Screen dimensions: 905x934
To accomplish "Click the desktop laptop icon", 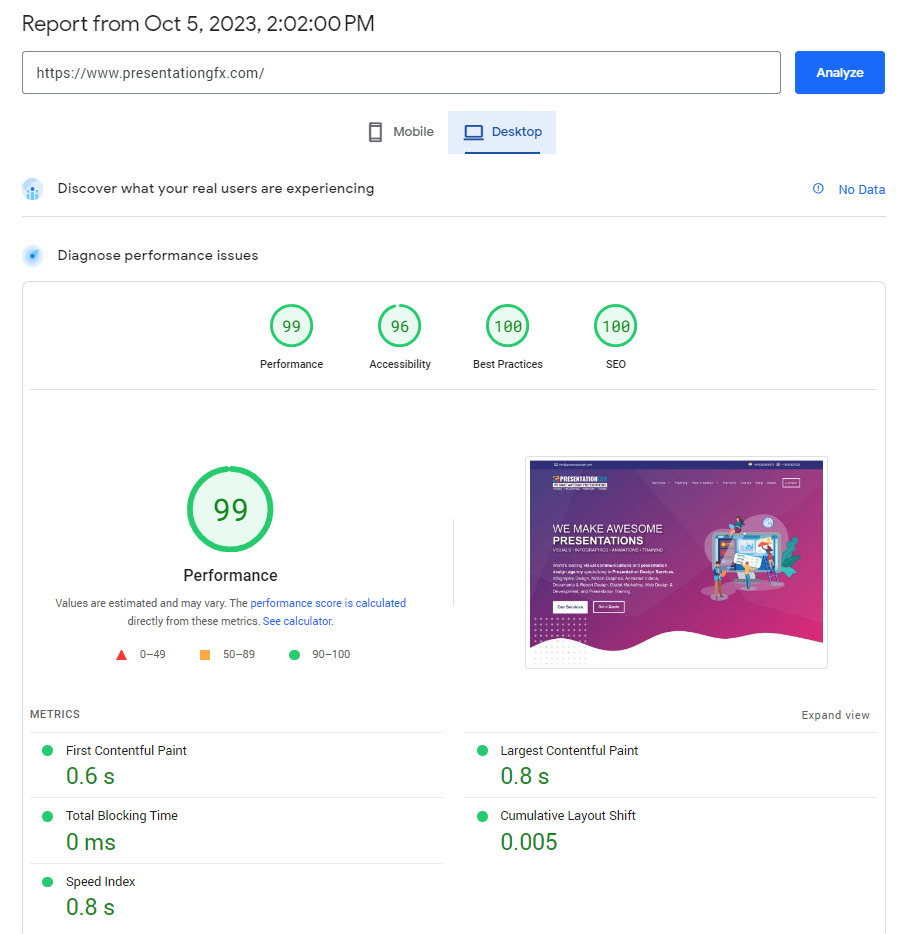I will (x=473, y=132).
